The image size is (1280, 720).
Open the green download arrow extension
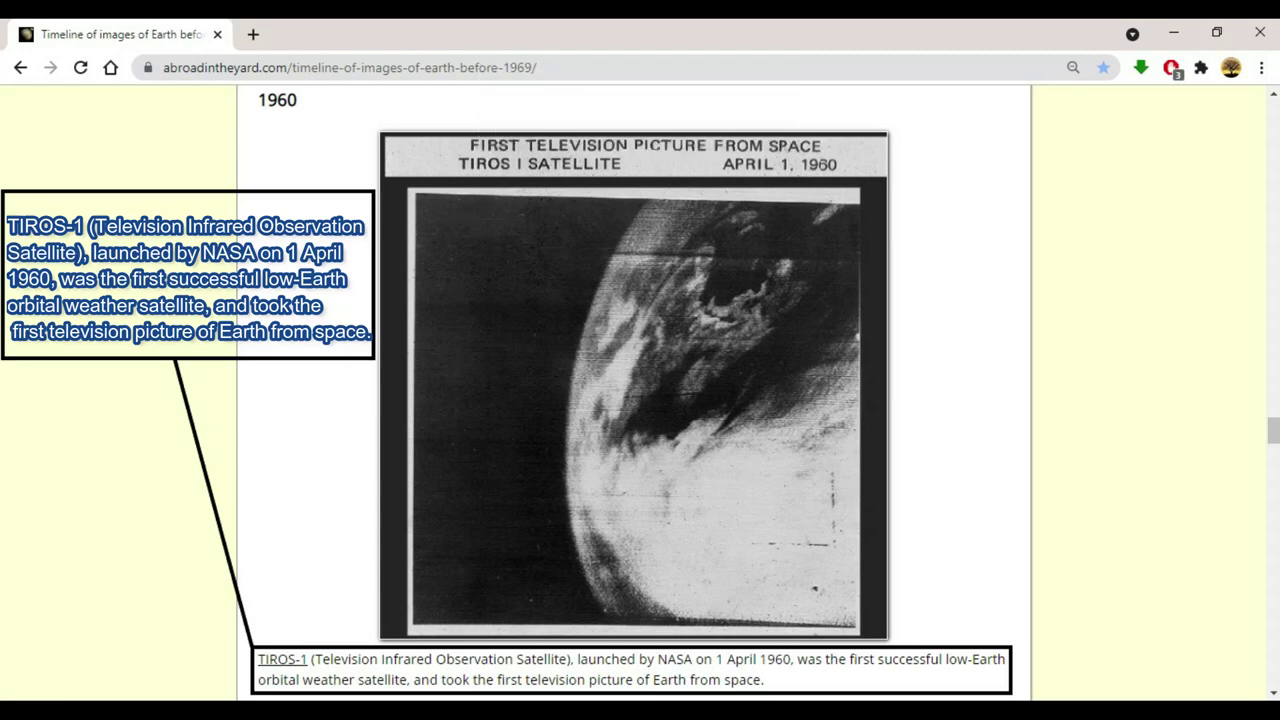pos(1141,67)
